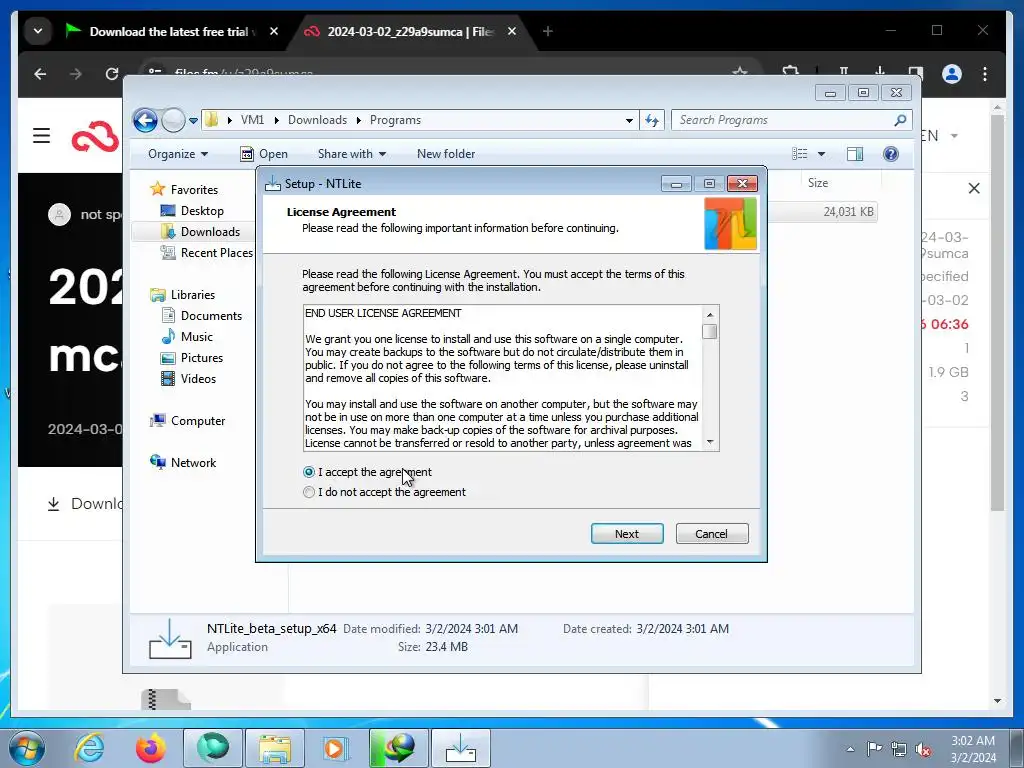Open Action Center flag icon in tray

pyautogui.click(x=874, y=749)
